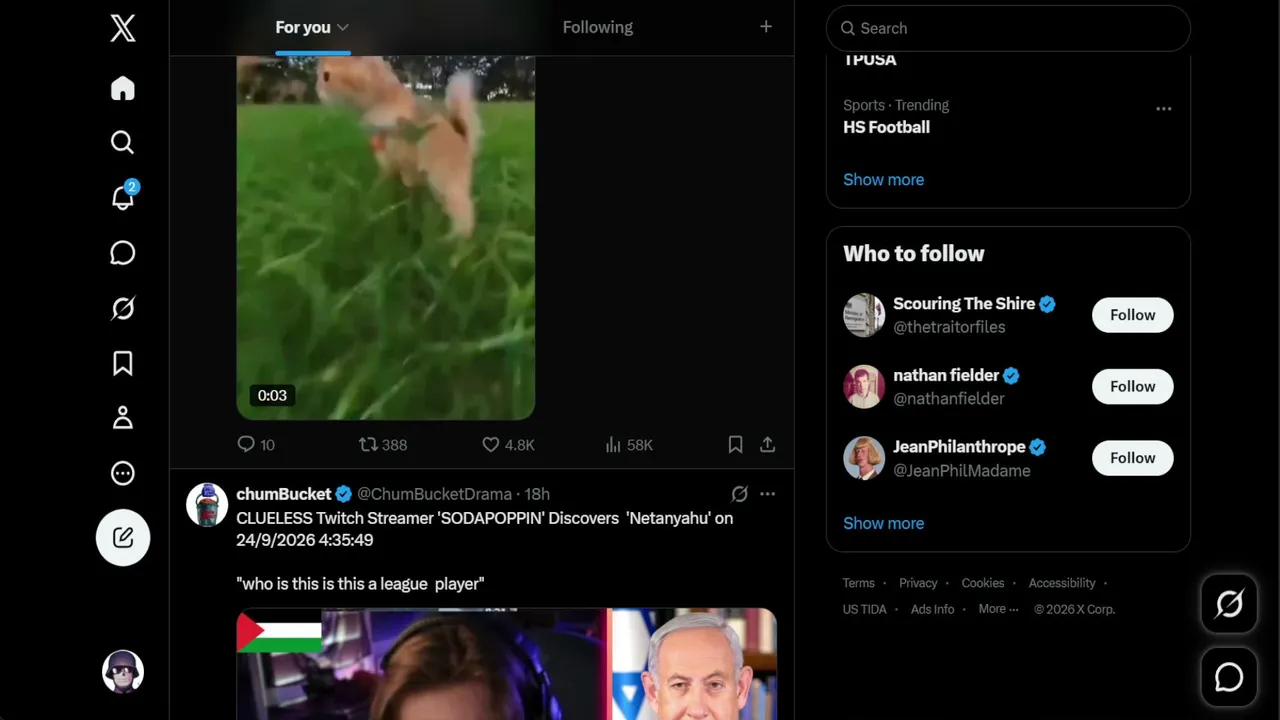The image size is (1280, 720).
Task: Click the Search input field
Action: tap(1008, 28)
